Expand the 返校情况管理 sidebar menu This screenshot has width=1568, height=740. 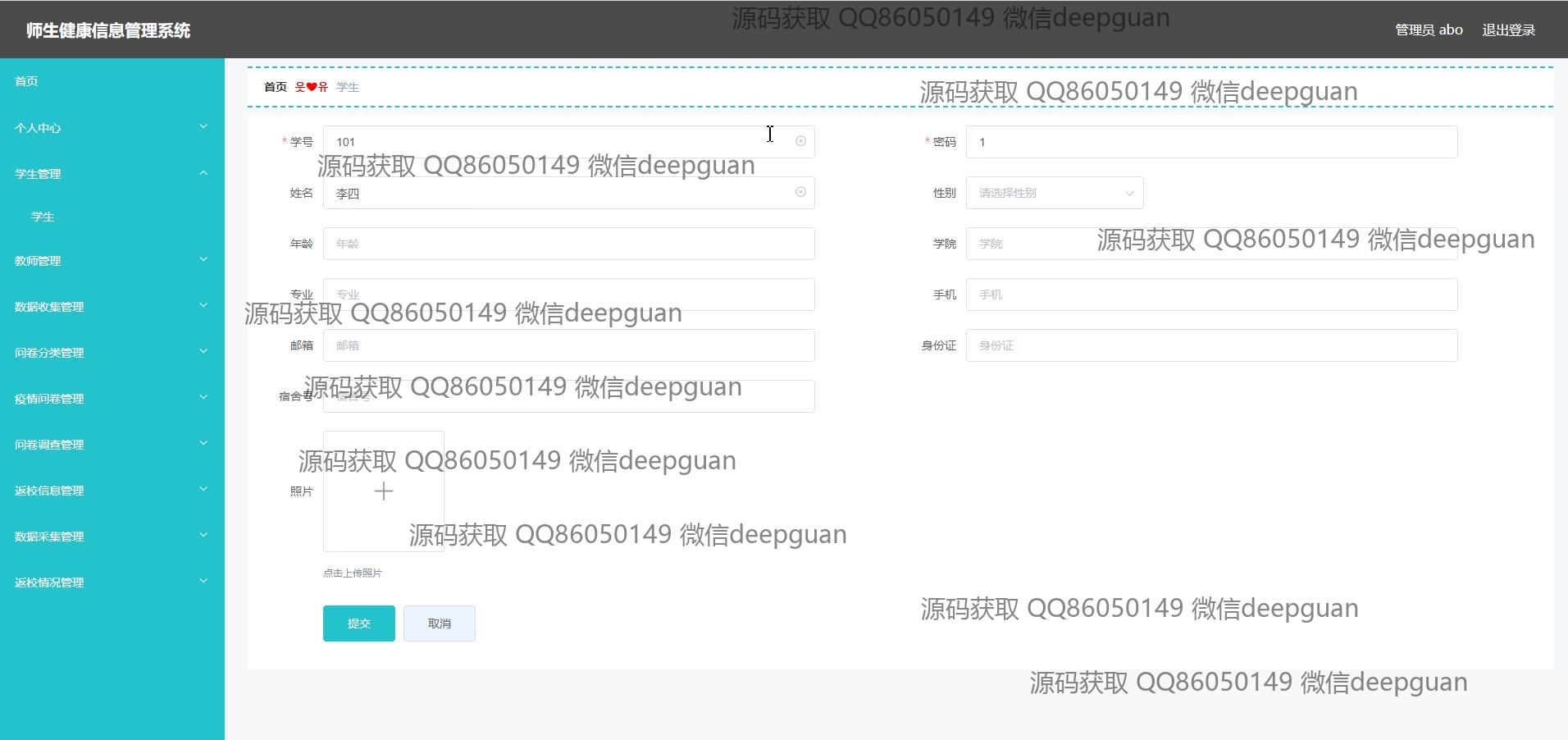click(112, 582)
